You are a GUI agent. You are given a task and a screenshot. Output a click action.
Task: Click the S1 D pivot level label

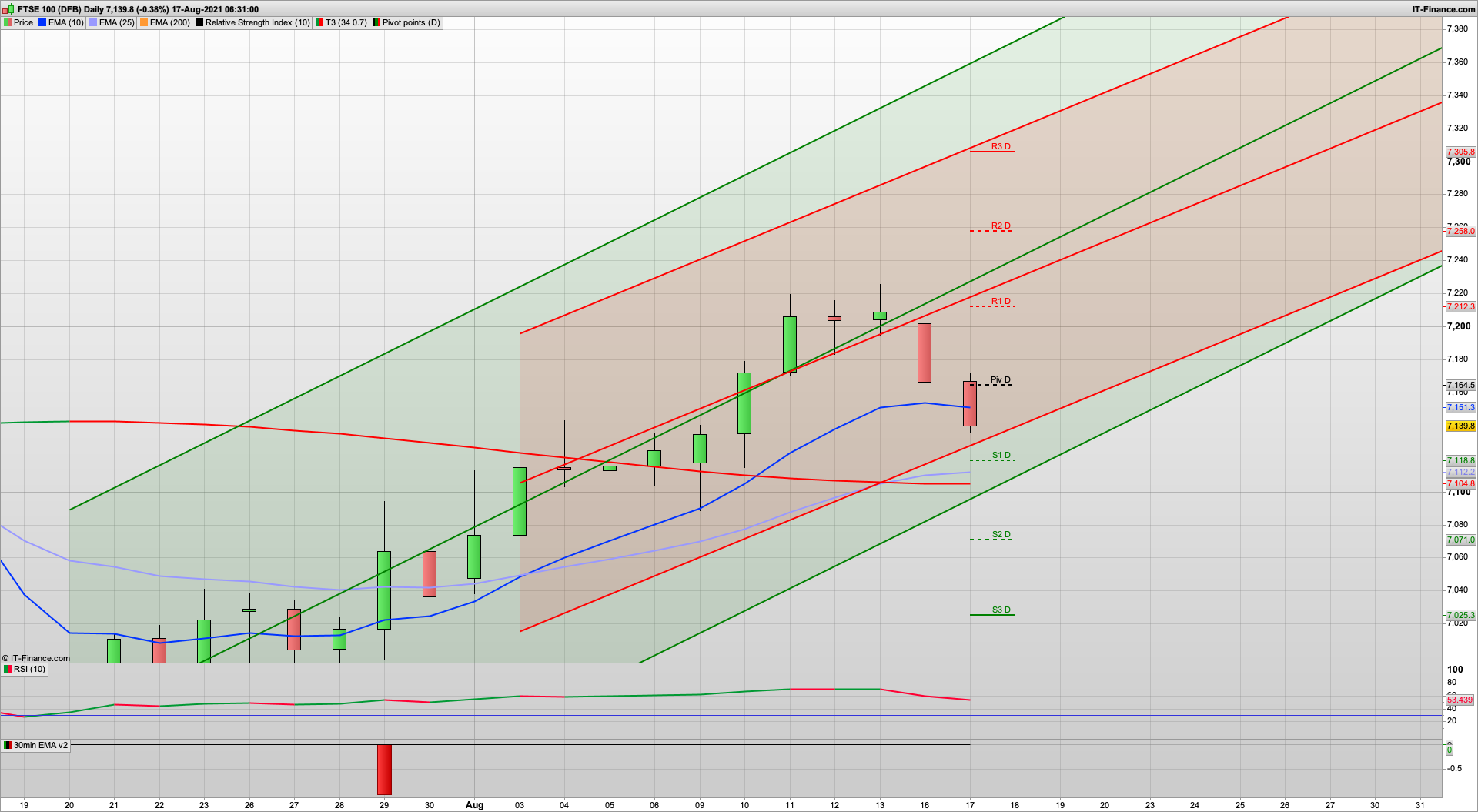coord(1001,455)
